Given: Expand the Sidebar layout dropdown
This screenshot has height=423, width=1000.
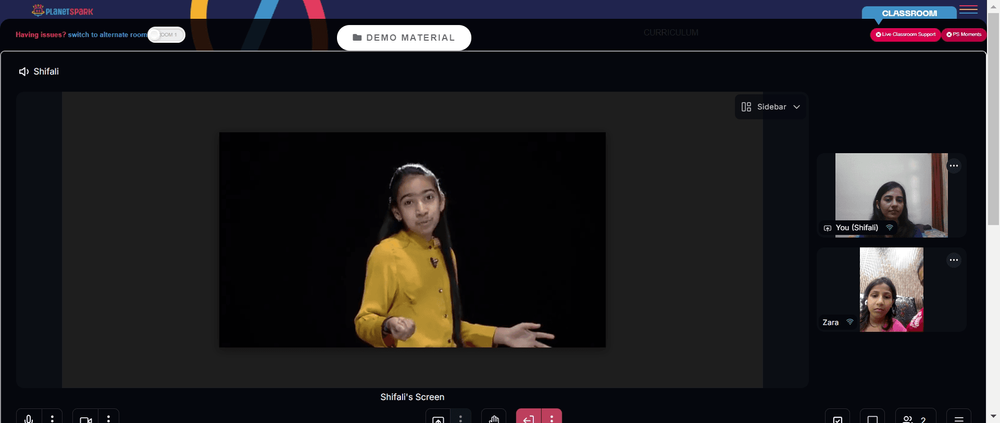Looking at the screenshot, I should tap(770, 107).
